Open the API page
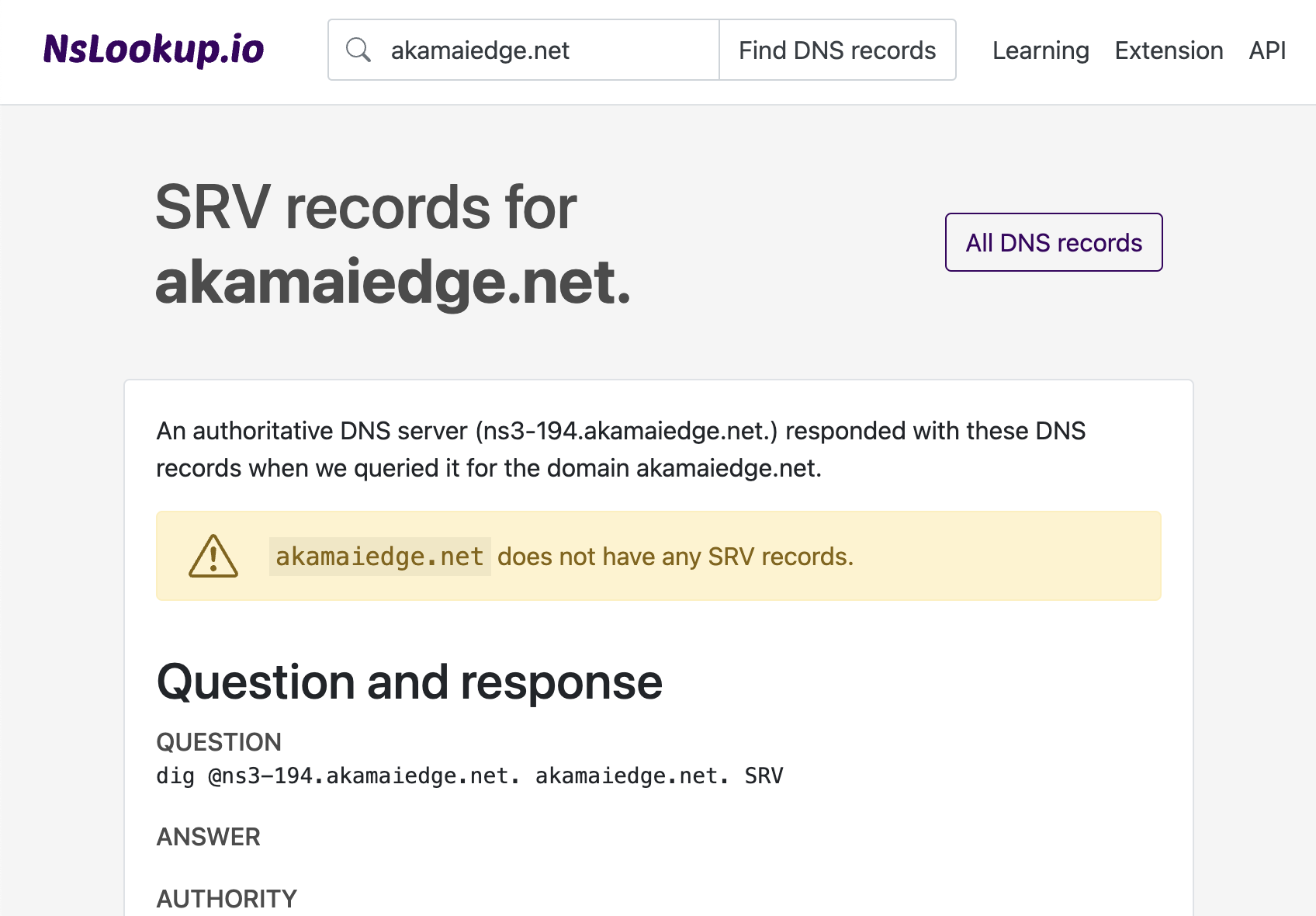1316x916 pixels. point(1266,50)
